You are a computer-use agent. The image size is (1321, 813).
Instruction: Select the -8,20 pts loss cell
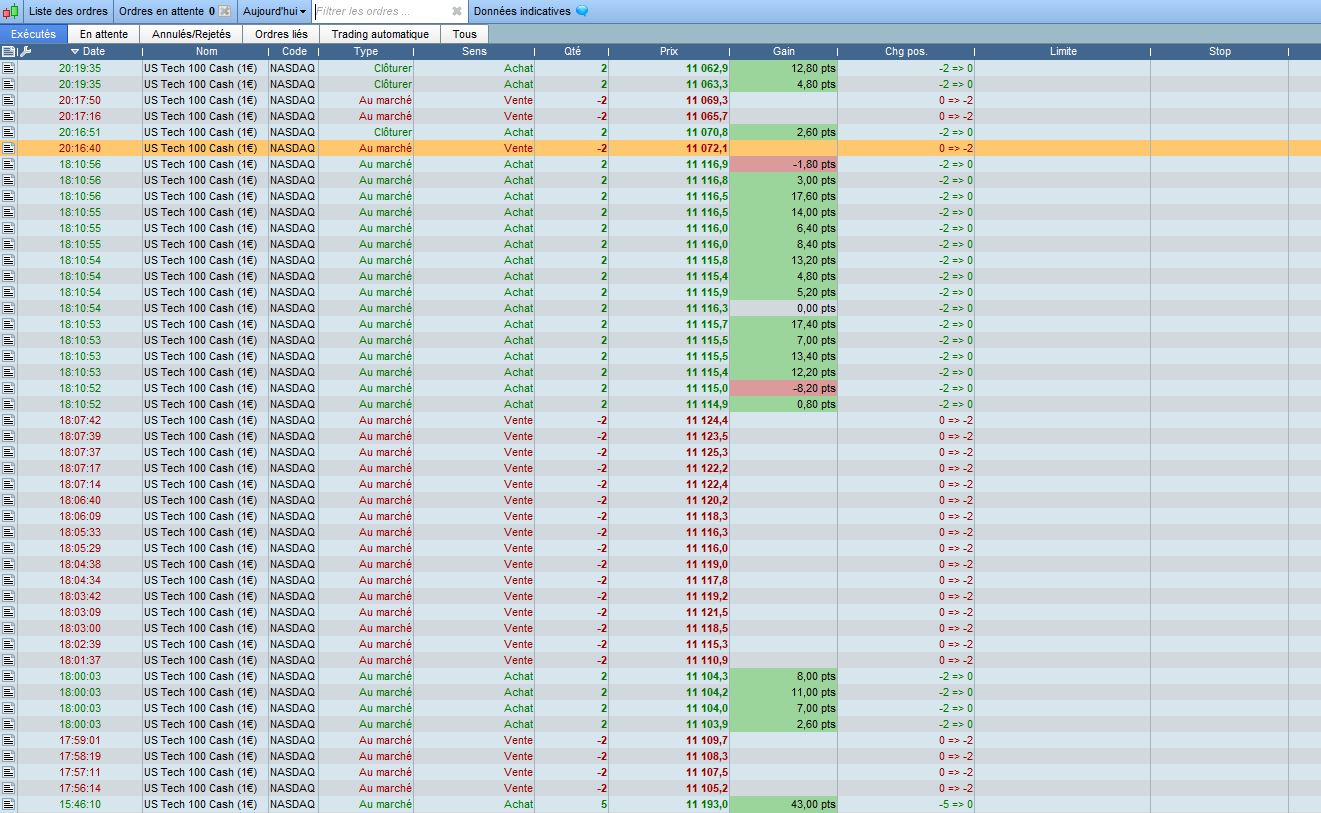pyautogui.click(x=784, y=388)
